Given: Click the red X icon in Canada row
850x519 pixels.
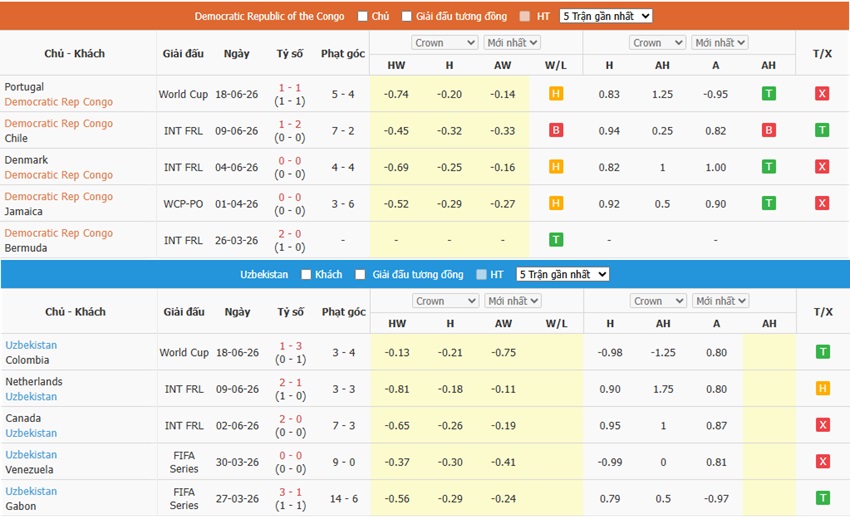Looking at the screenshot, I should coord(823,425).
